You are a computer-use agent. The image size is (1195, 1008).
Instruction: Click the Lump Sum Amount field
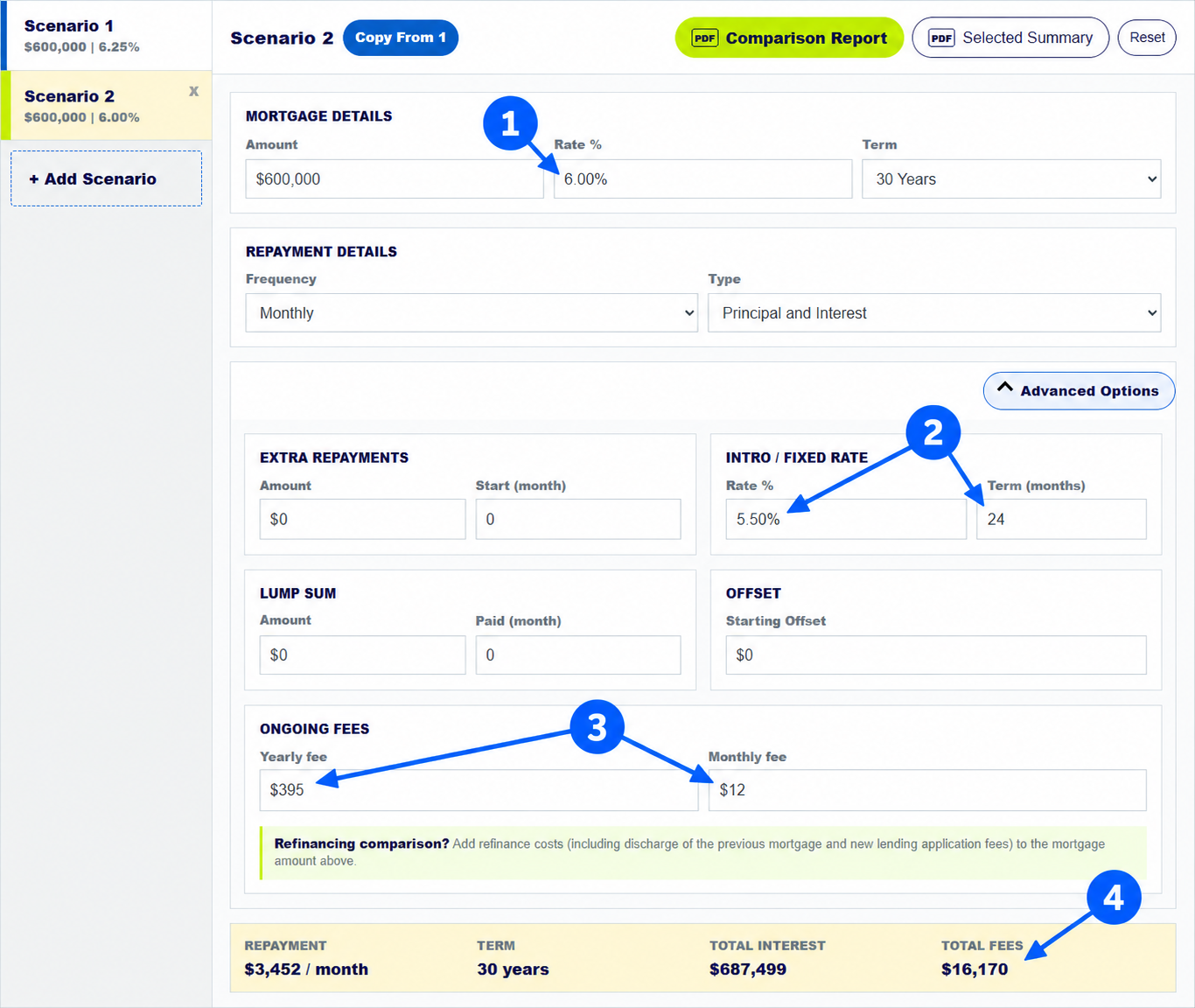(362, 655)
